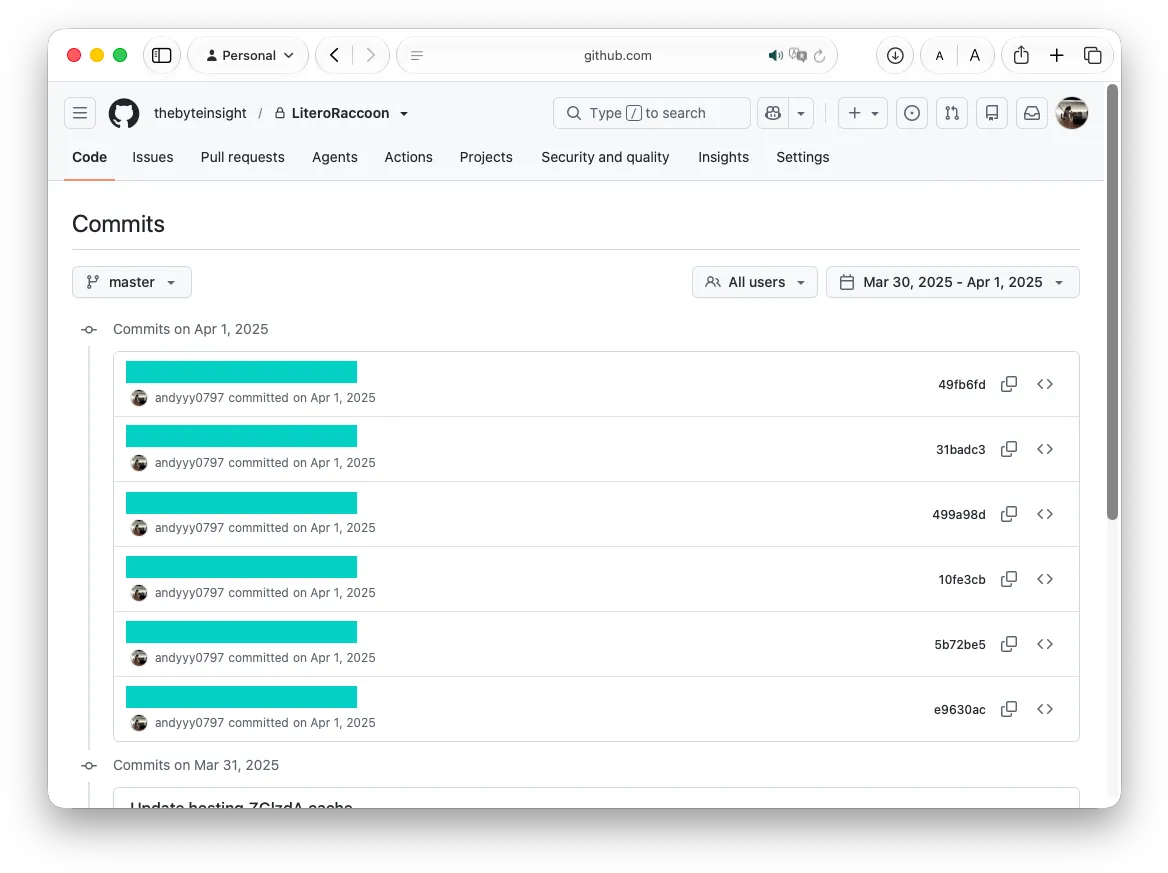Viewport: 1168px width, 873px height.
Task: Open the Mar 30 - Apr 1 date range picker
Action: tap(953, 282)
